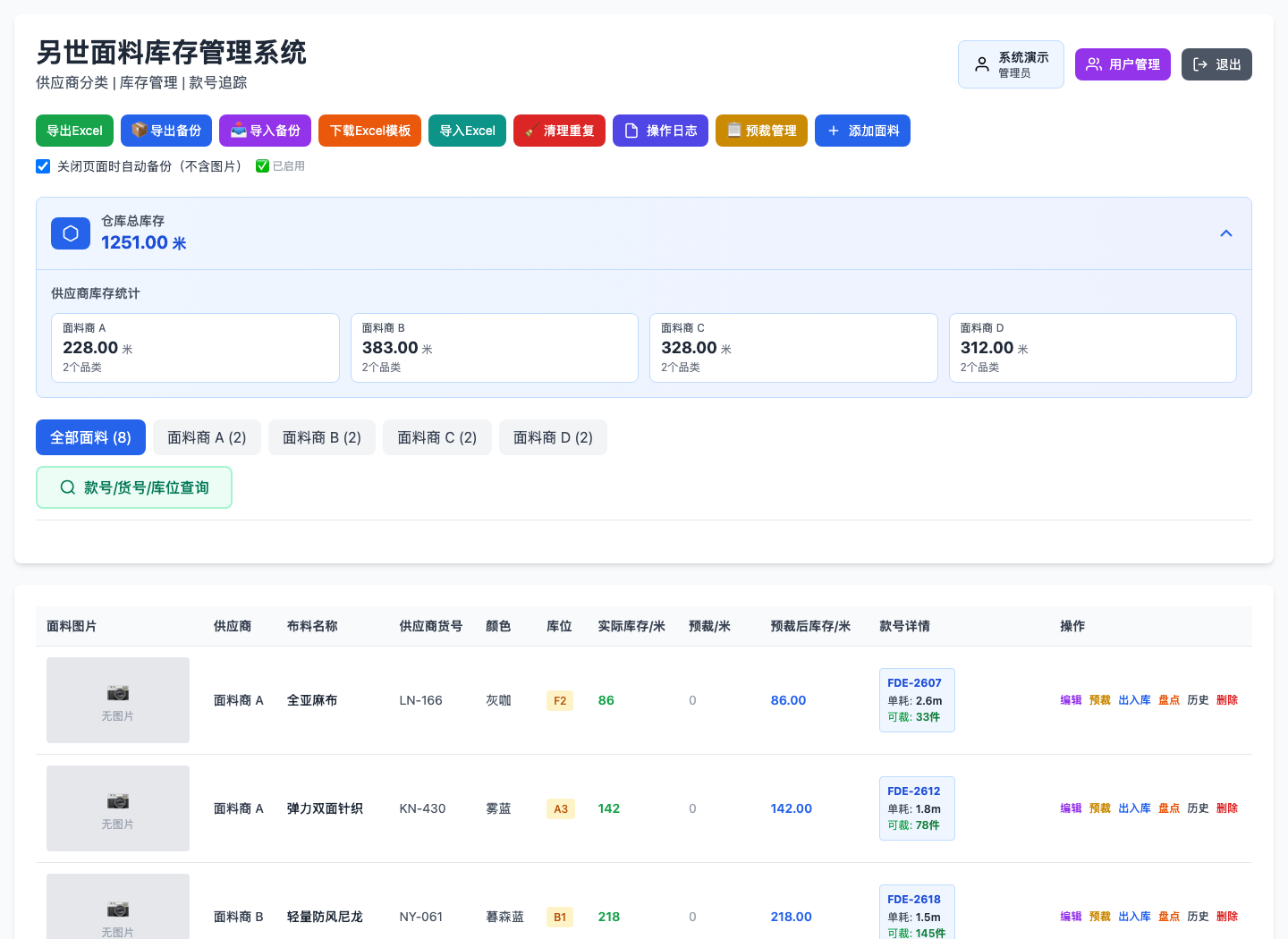Open 用户管理
Image resolution: width=1288 pixels, height=939 pixels.
pos(1123,64)
